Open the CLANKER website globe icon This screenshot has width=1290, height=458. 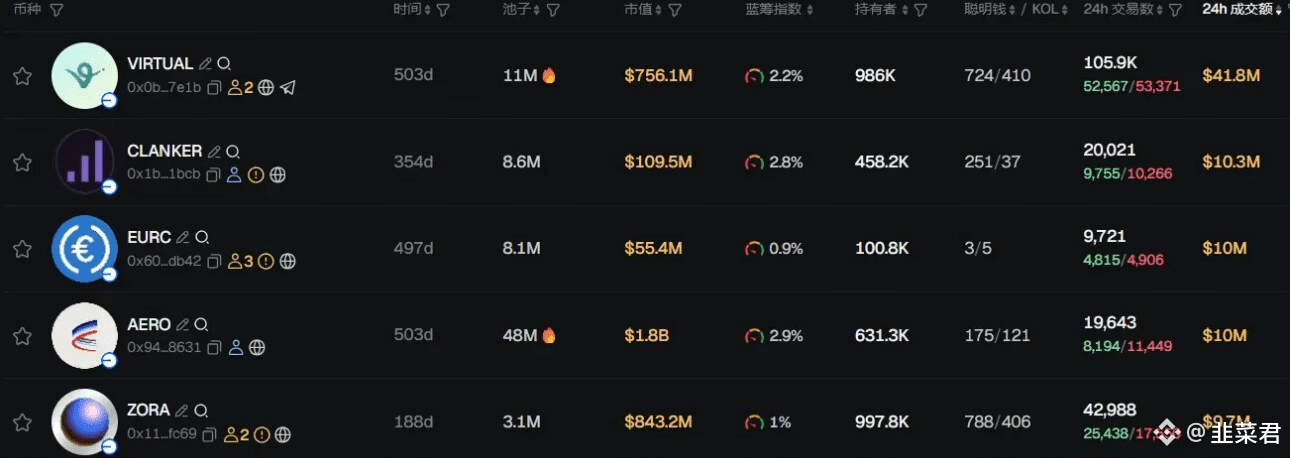(x=278, y=175)
